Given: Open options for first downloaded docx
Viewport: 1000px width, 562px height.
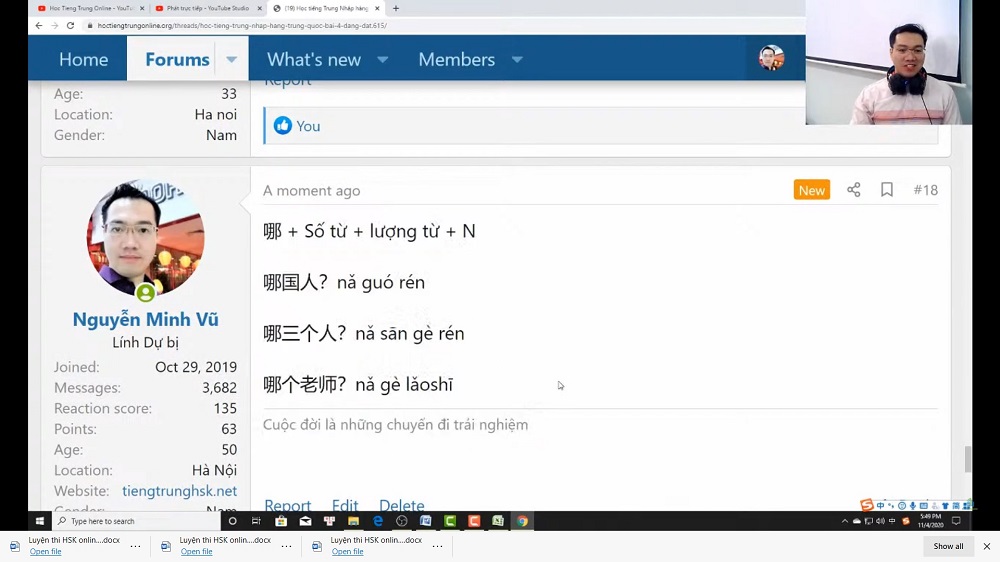Looking at the screenshot, I should (x=136, y=546).
